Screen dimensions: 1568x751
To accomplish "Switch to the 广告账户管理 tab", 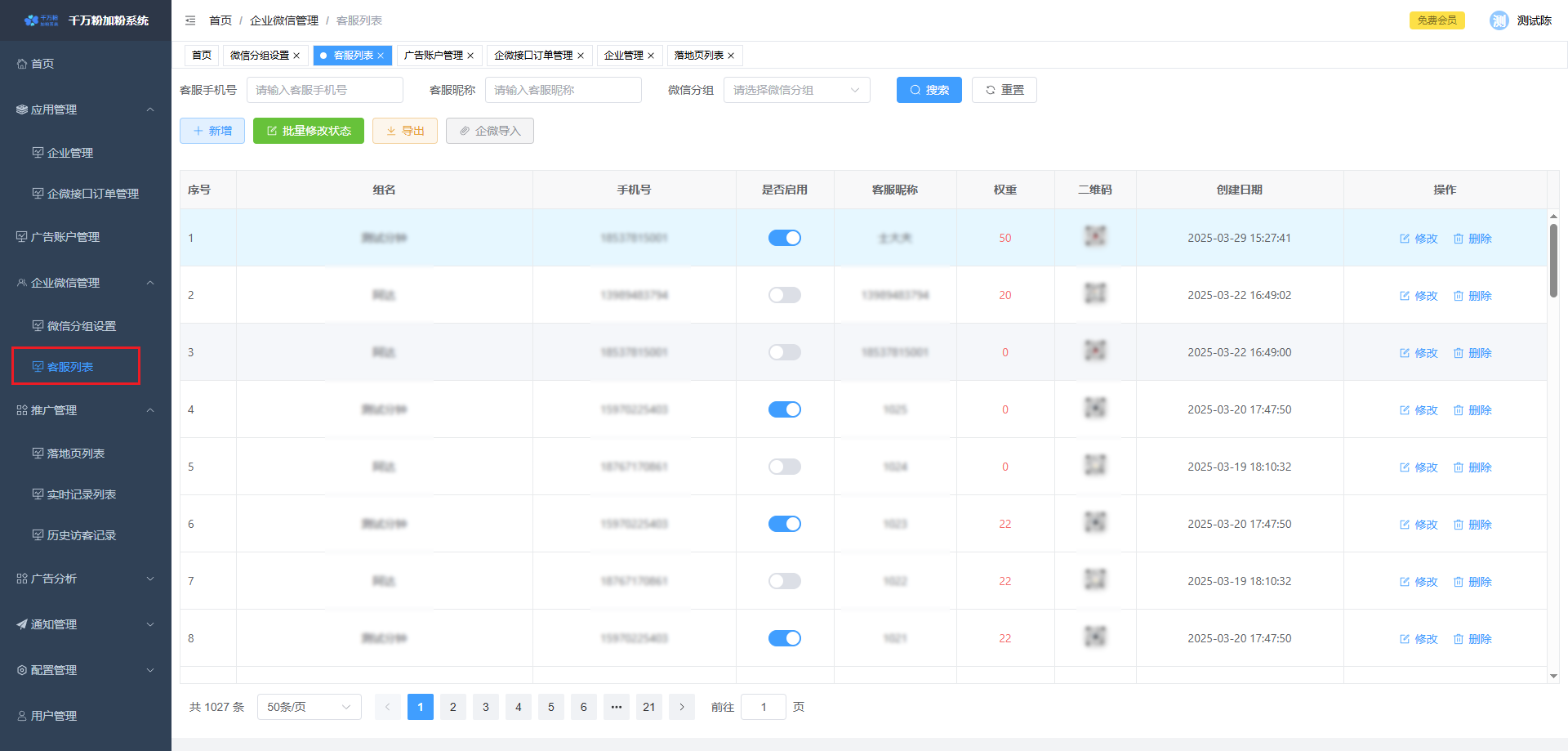I will pyautogui.click(x=433, y=56).
